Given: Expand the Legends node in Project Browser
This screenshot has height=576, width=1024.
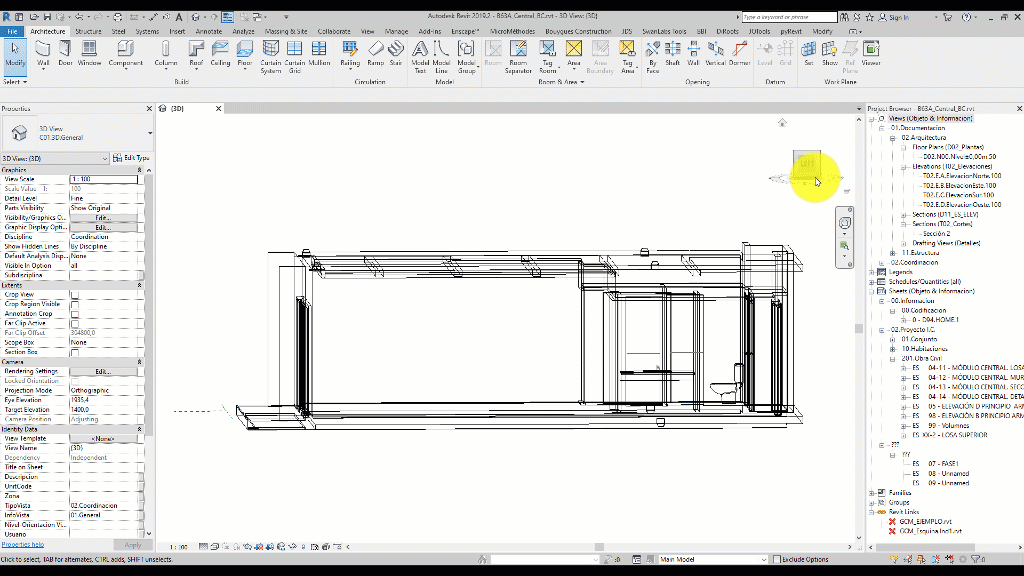Looking at the screenshot, I should tap(872, 272).
